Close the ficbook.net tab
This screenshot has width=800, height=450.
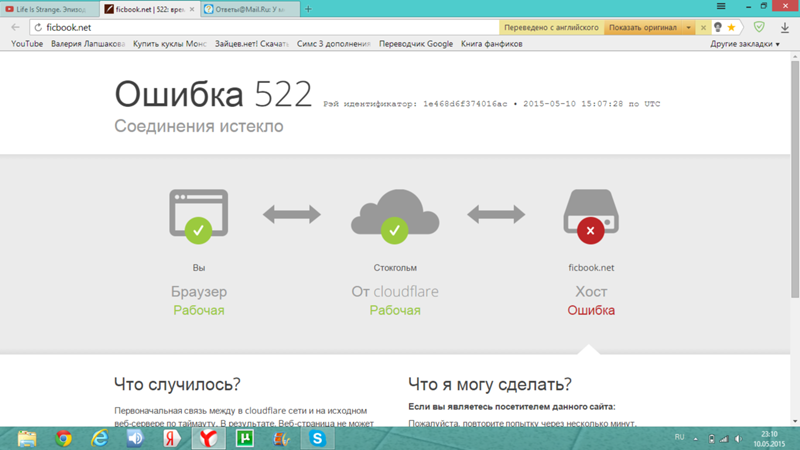192,9
